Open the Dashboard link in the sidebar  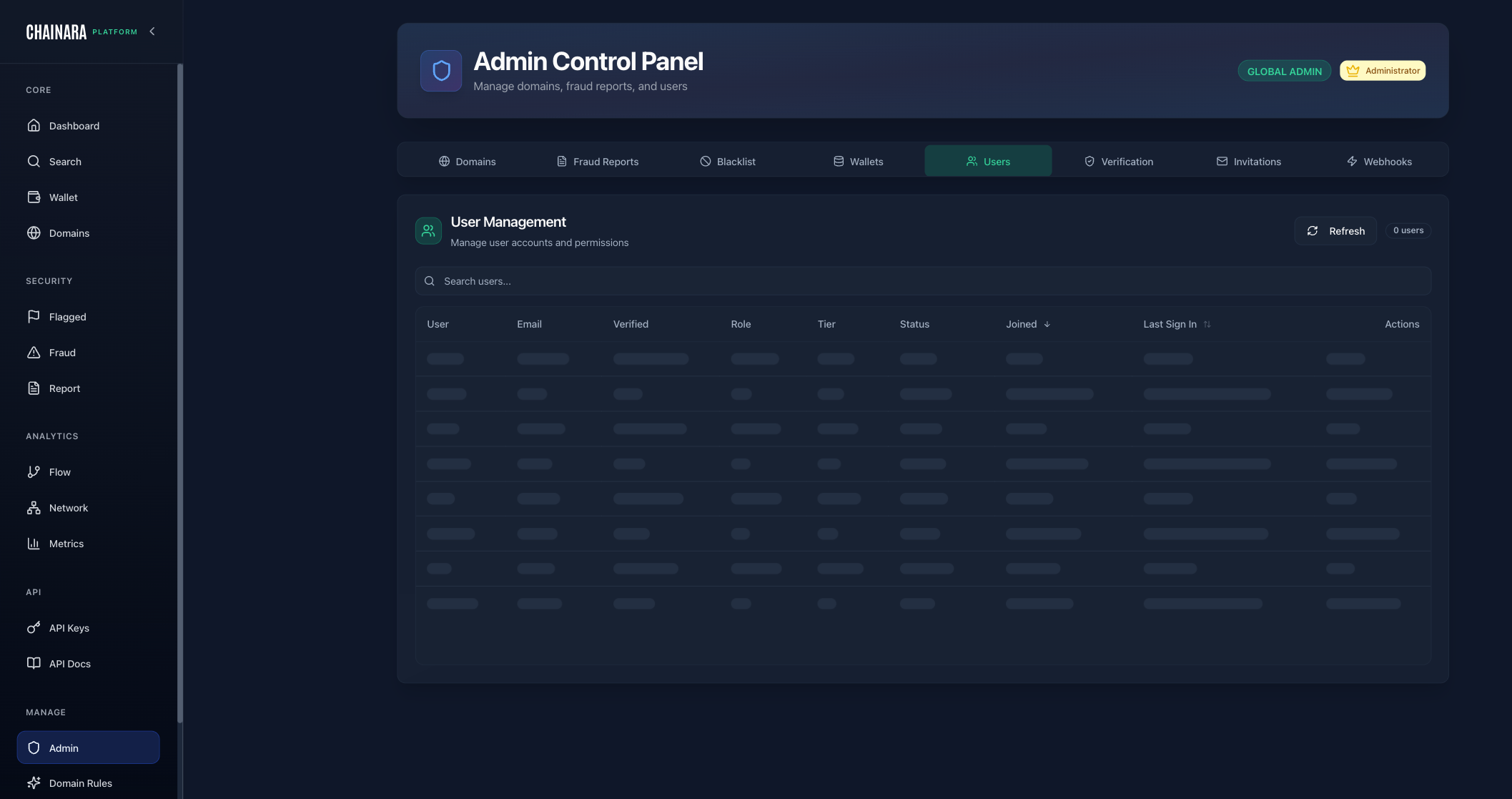point(89,125)
